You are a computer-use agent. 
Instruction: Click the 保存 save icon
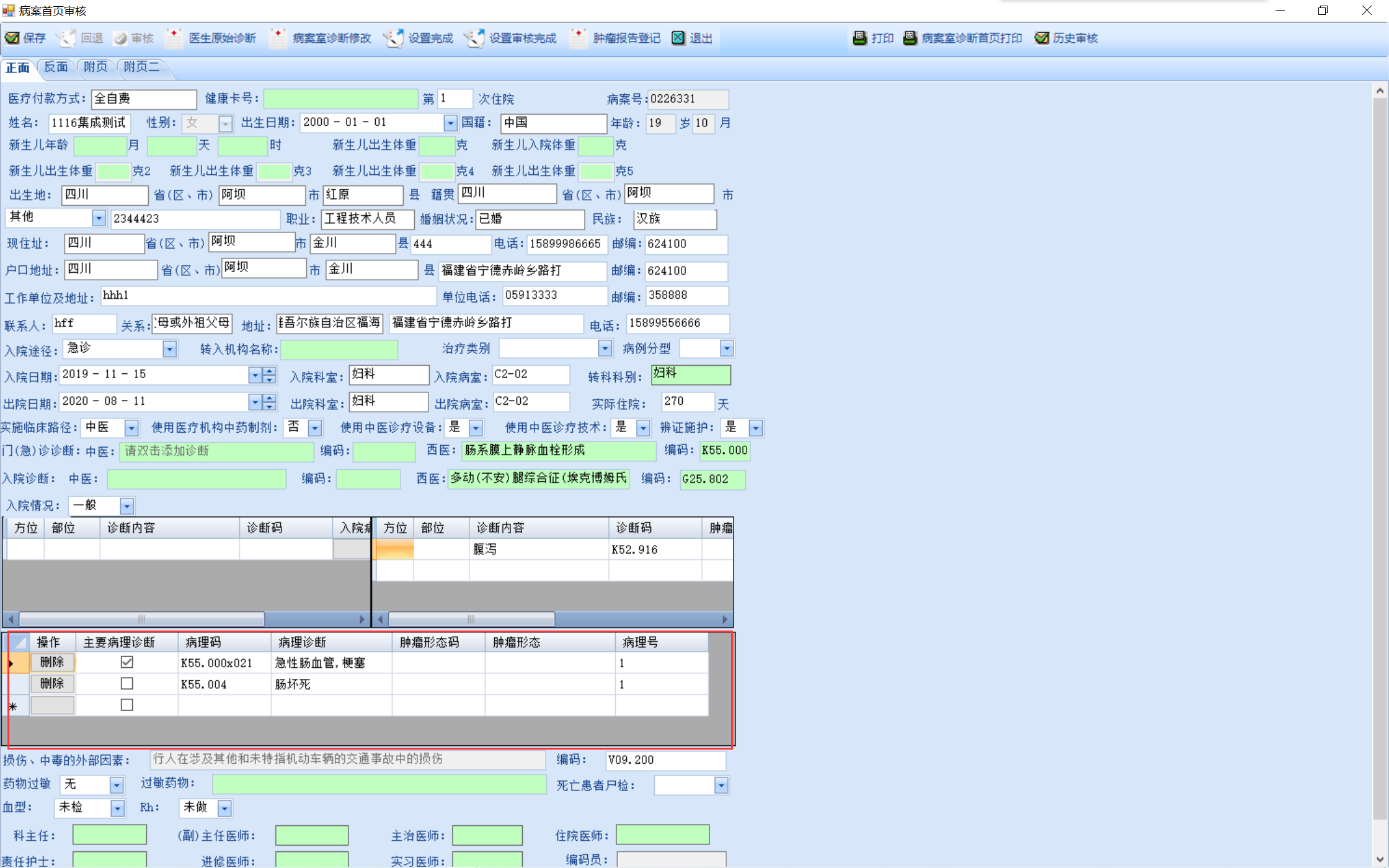coord(12,38)
